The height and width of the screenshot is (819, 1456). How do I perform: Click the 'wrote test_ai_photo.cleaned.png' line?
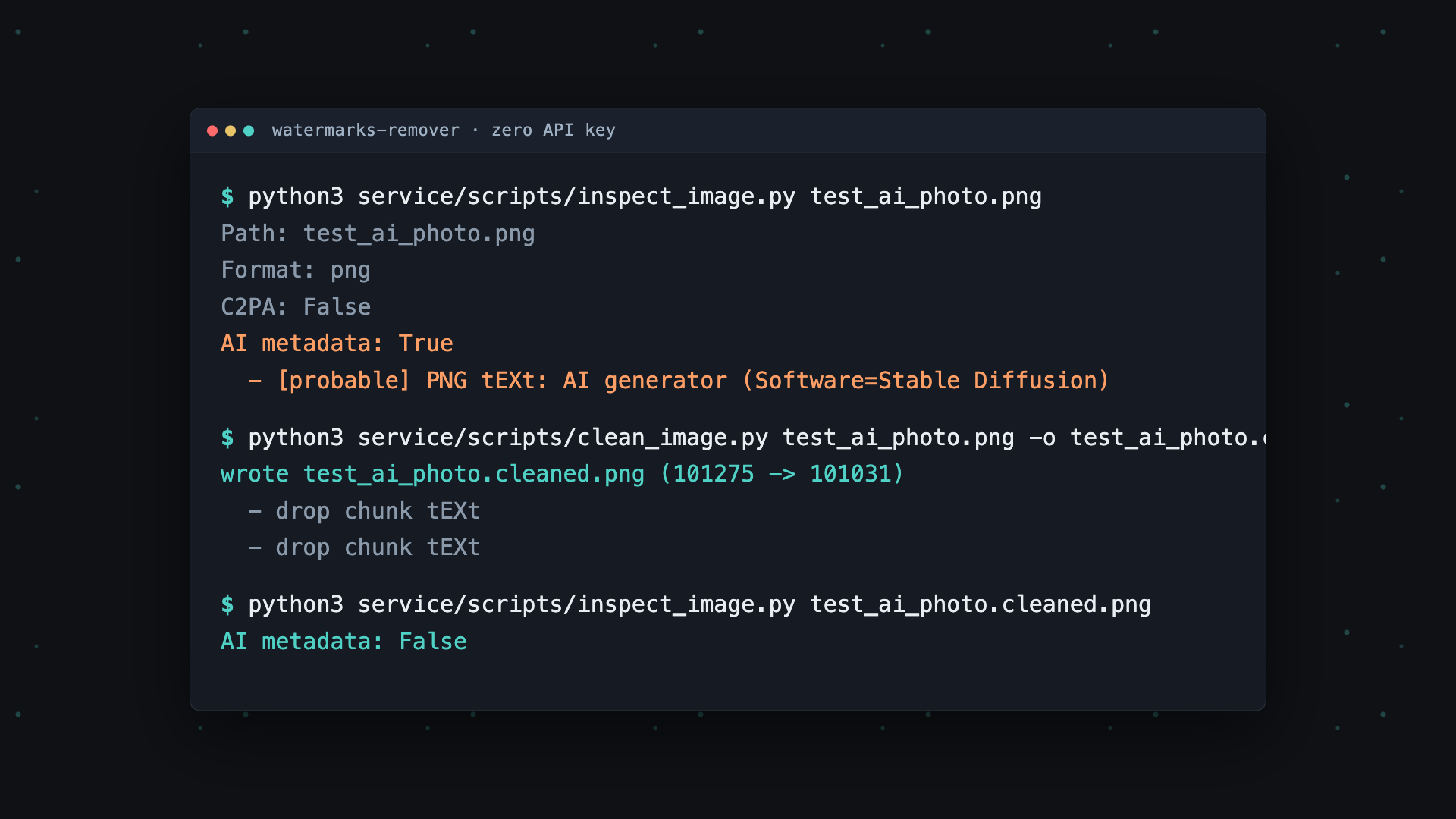click(x=562, y=474)
